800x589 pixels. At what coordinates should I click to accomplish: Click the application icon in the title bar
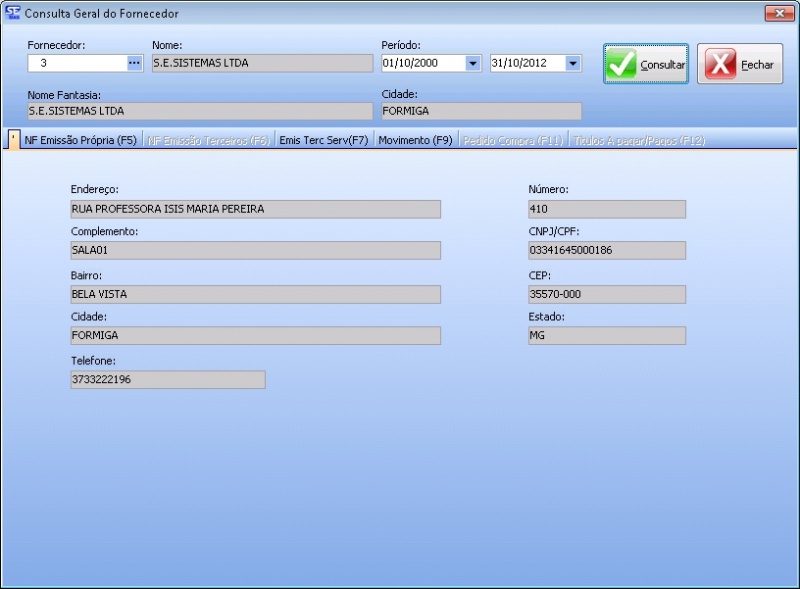[x=13, y=13]
